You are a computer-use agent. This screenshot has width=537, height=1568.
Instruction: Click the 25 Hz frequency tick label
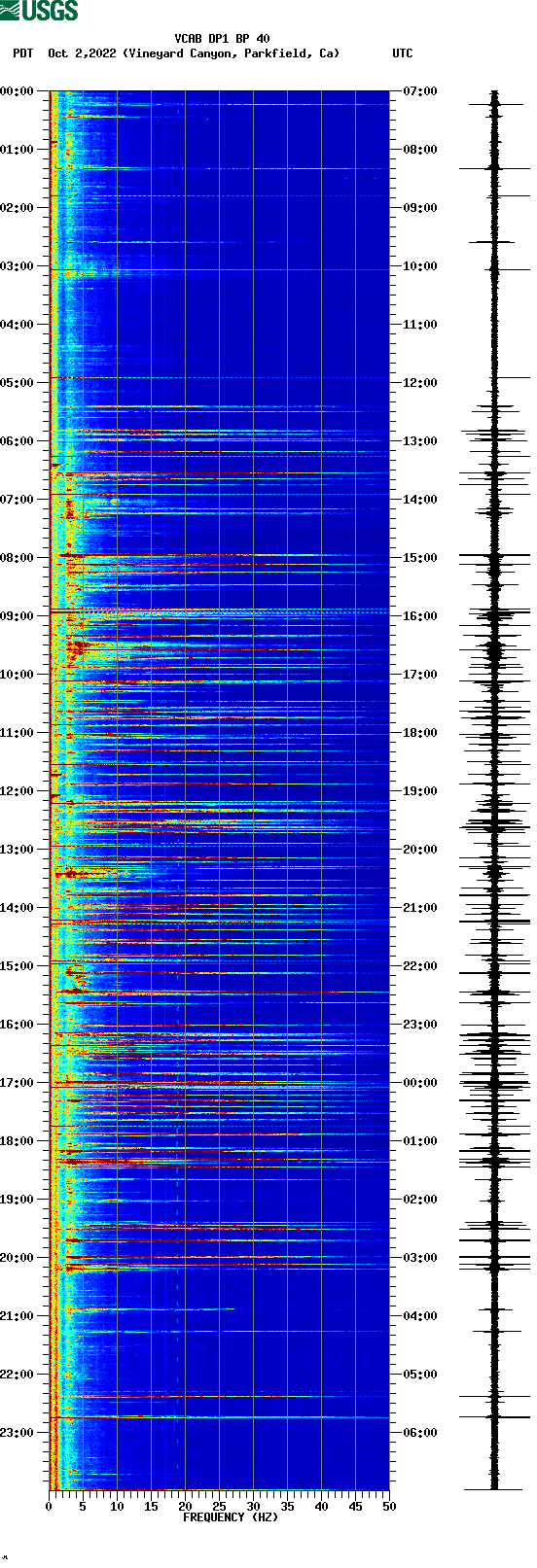pos(219,1507)
